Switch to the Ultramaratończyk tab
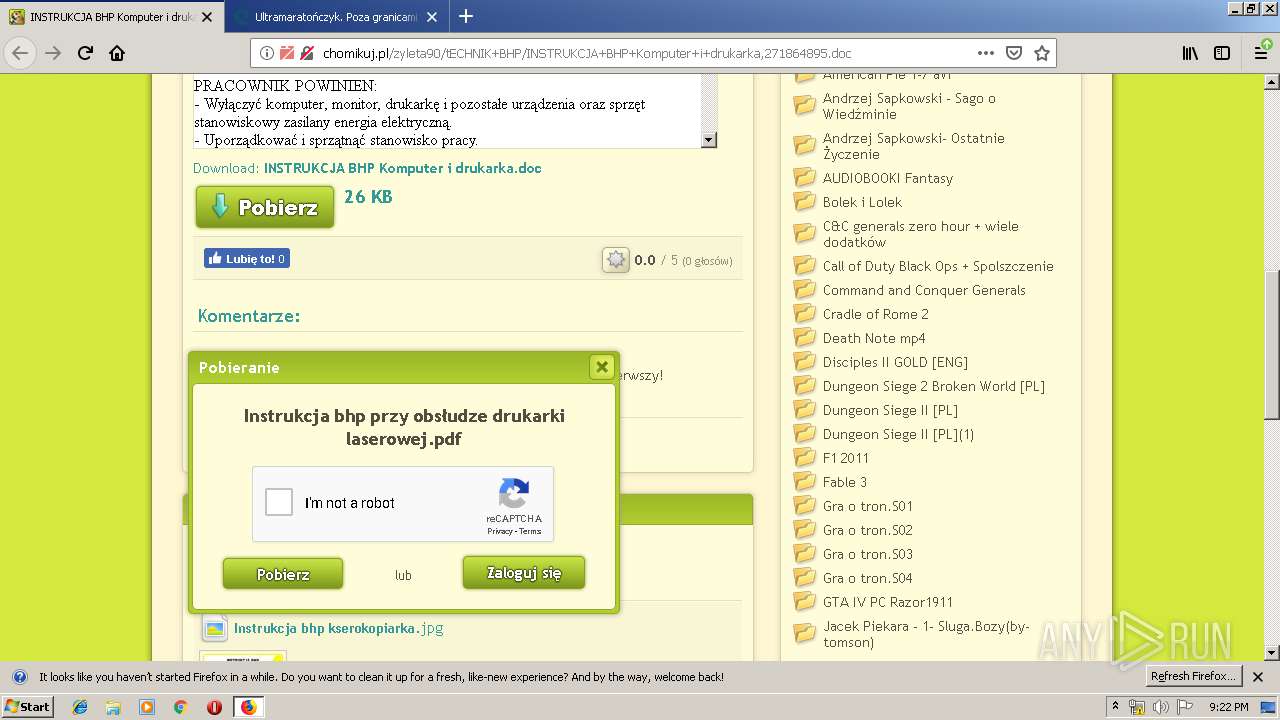 335,17
